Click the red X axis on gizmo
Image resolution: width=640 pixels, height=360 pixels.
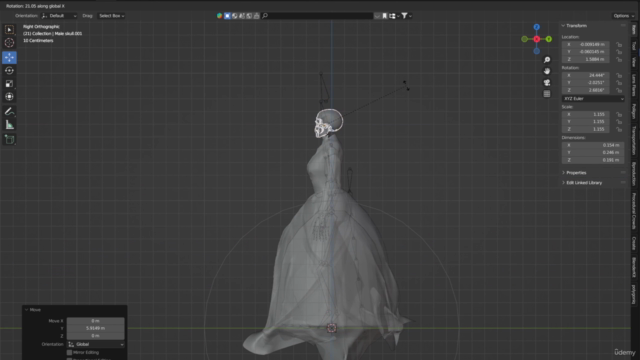pos(536,39)
